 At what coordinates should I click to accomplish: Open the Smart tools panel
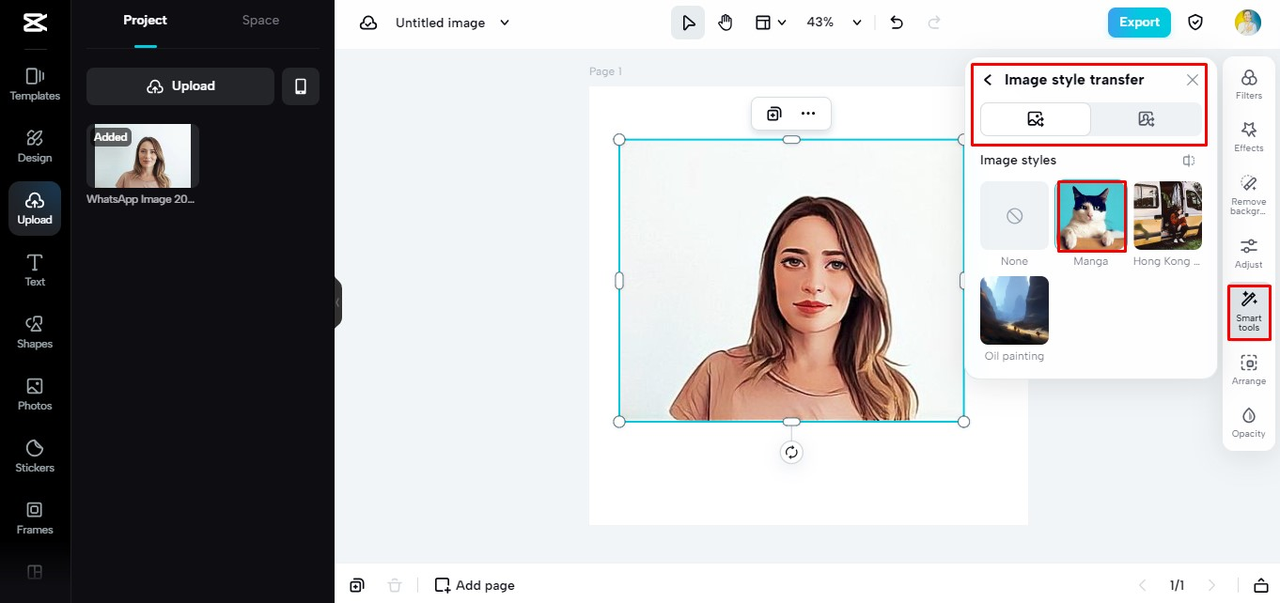point(1249,312)
